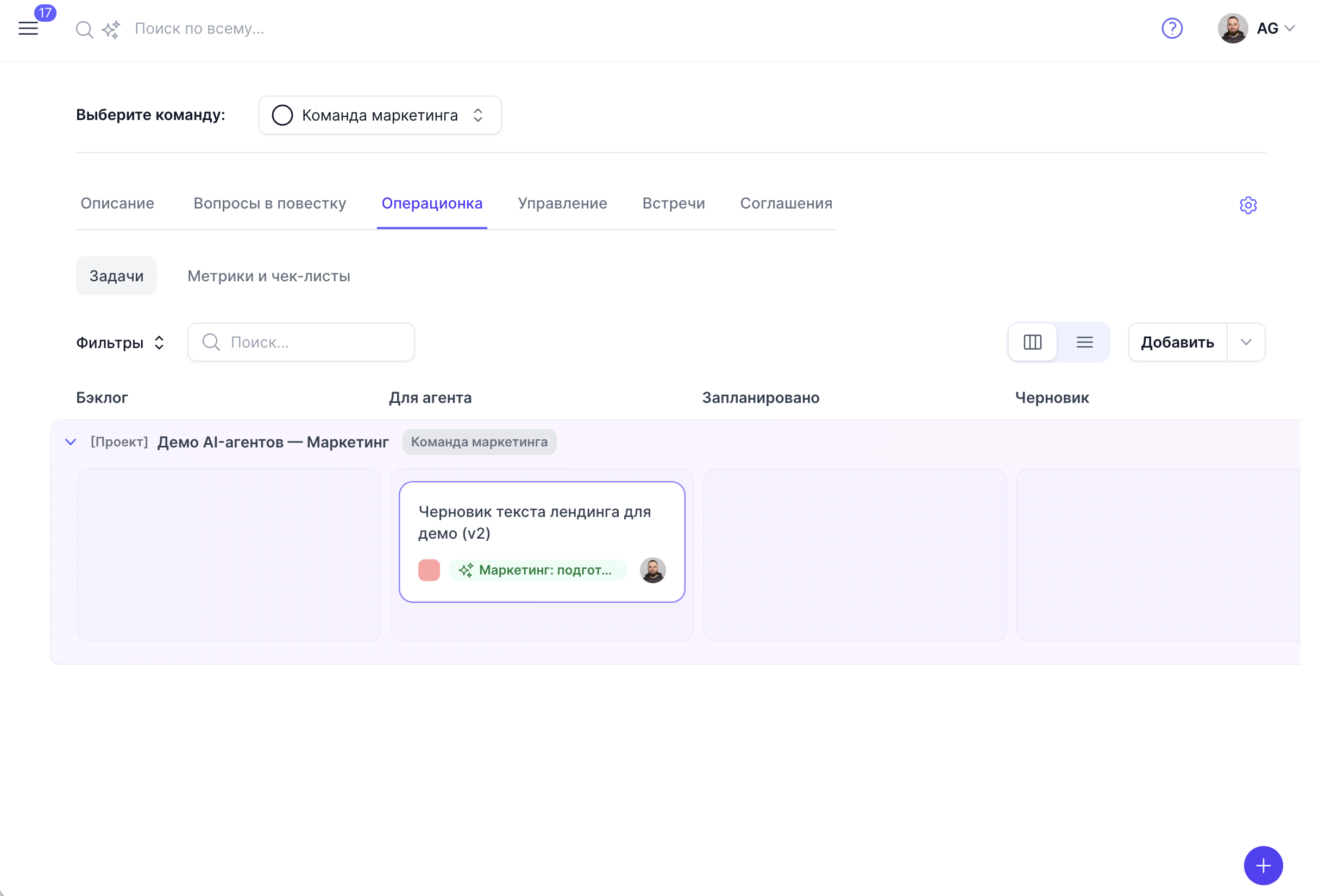Open the Команда маркетинга team dropdown
Screen dimensions: 1319x896
[x=479, y=115]
